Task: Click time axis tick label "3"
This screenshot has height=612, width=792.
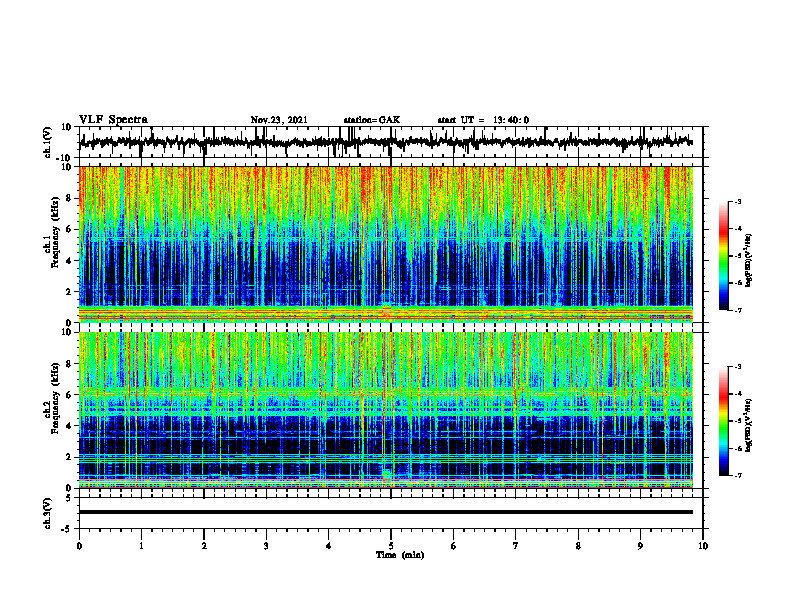Action: tap(266, 546)
